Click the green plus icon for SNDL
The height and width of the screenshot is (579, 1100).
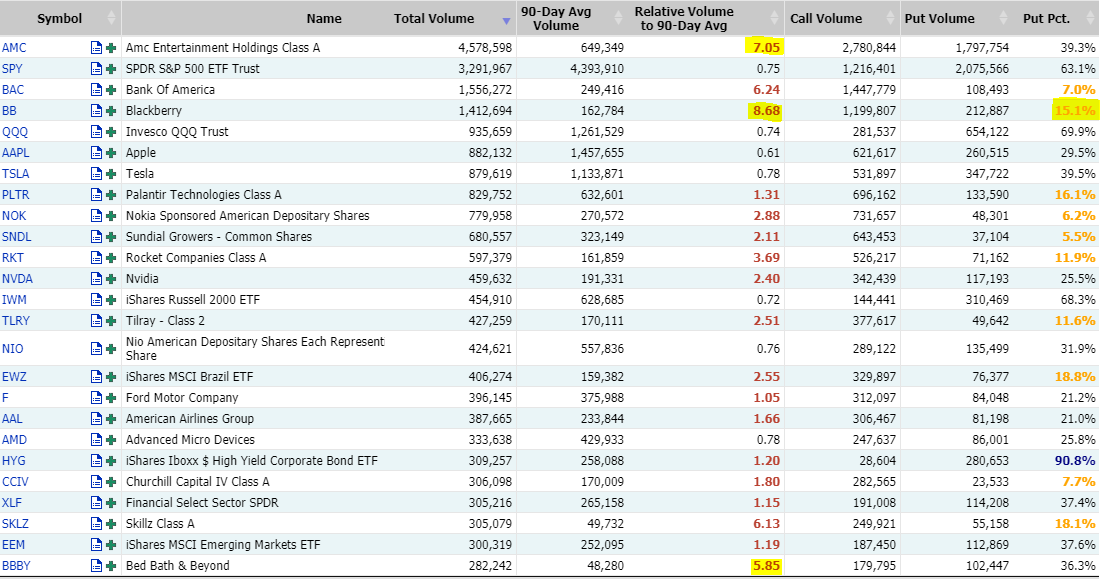pyautogui.click(x=111, y=237)
